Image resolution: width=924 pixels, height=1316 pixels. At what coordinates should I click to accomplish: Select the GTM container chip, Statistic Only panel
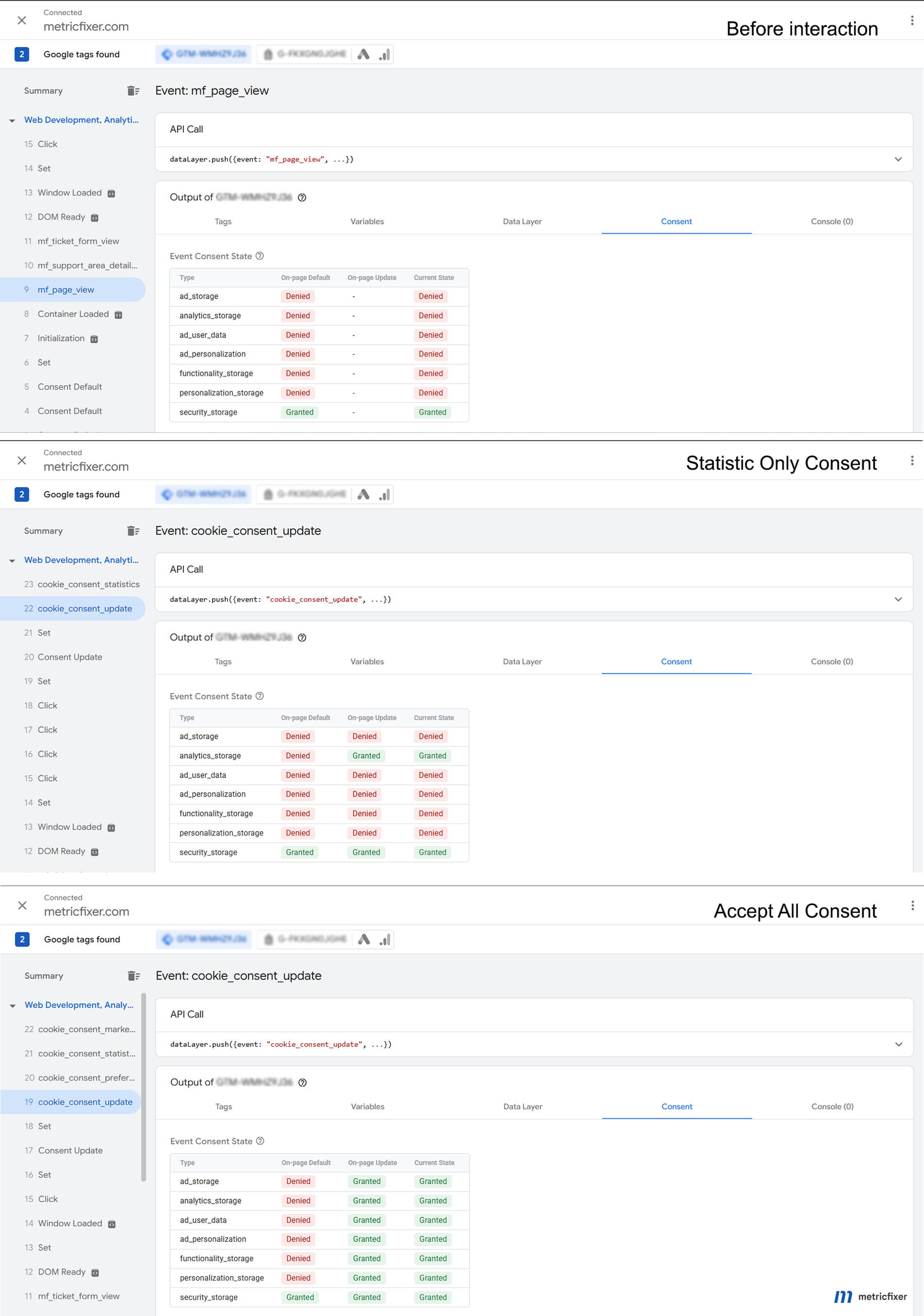click(x=203, y=495)
